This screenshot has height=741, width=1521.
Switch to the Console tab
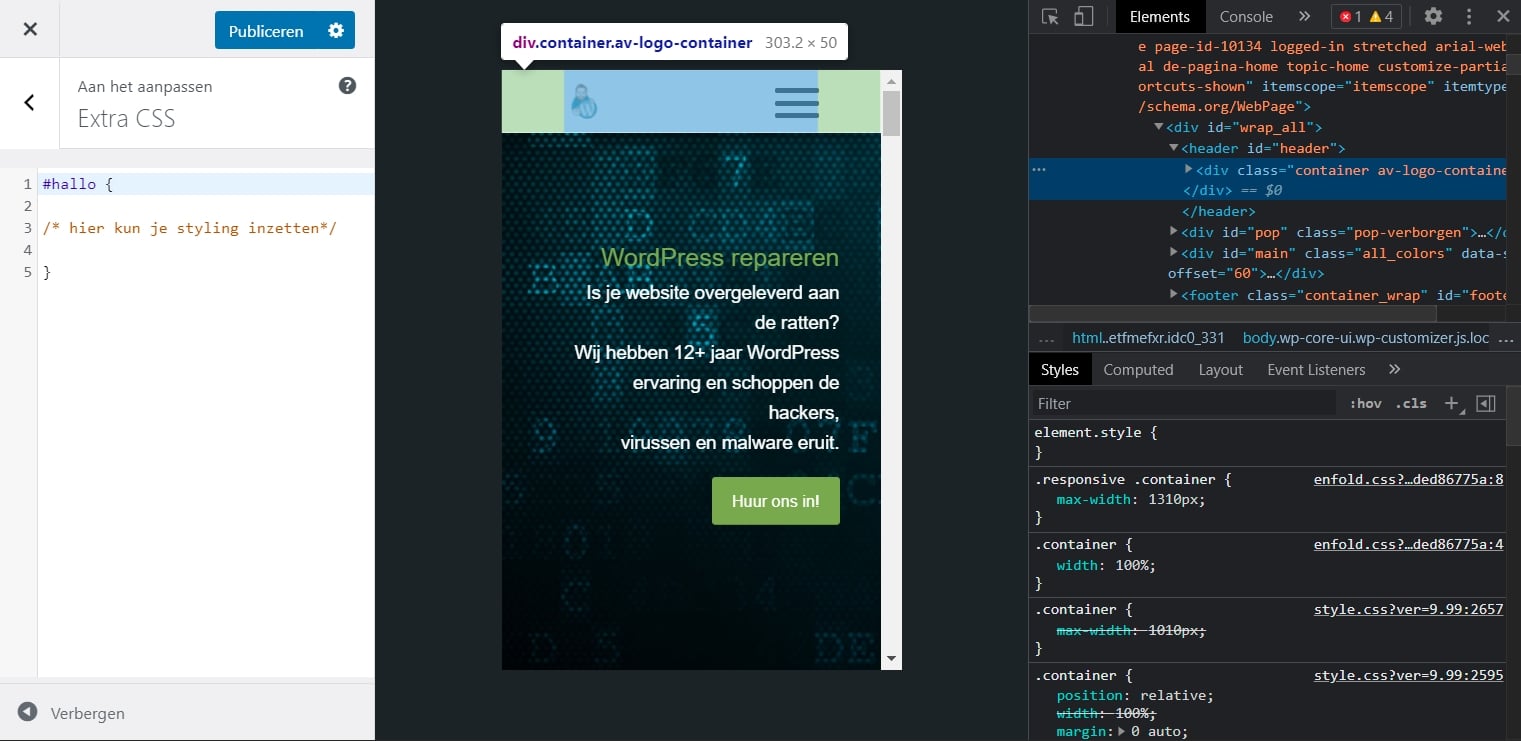pyautogui.click(x=1246, y=16)
